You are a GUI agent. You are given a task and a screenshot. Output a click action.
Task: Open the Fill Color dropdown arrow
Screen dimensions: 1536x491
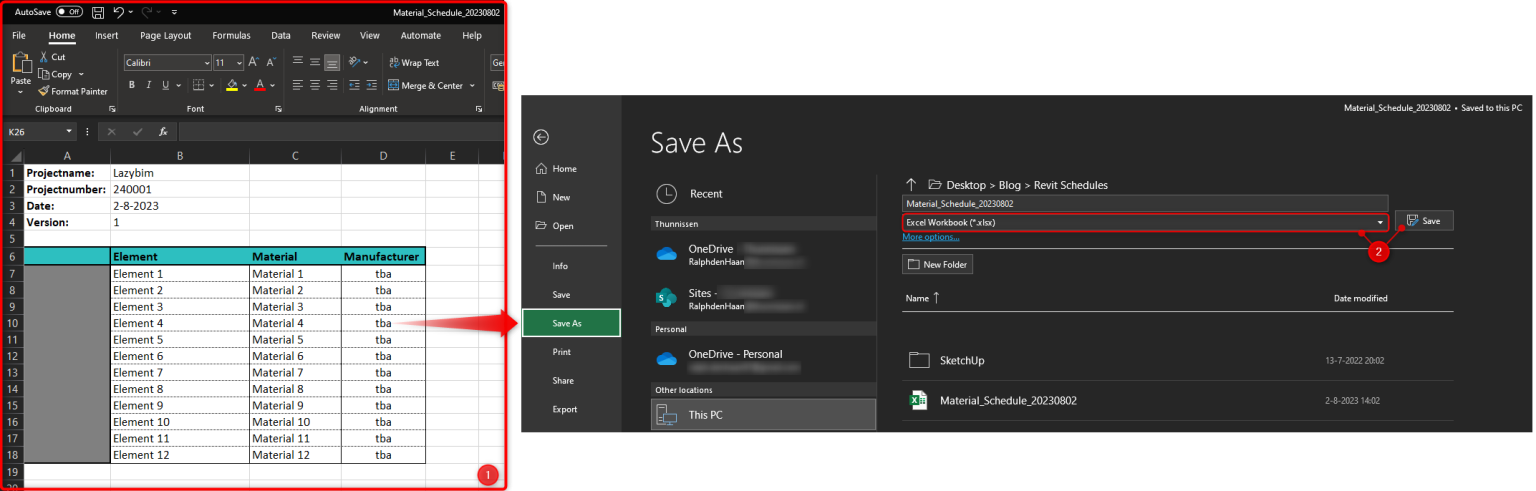point(244,86)
